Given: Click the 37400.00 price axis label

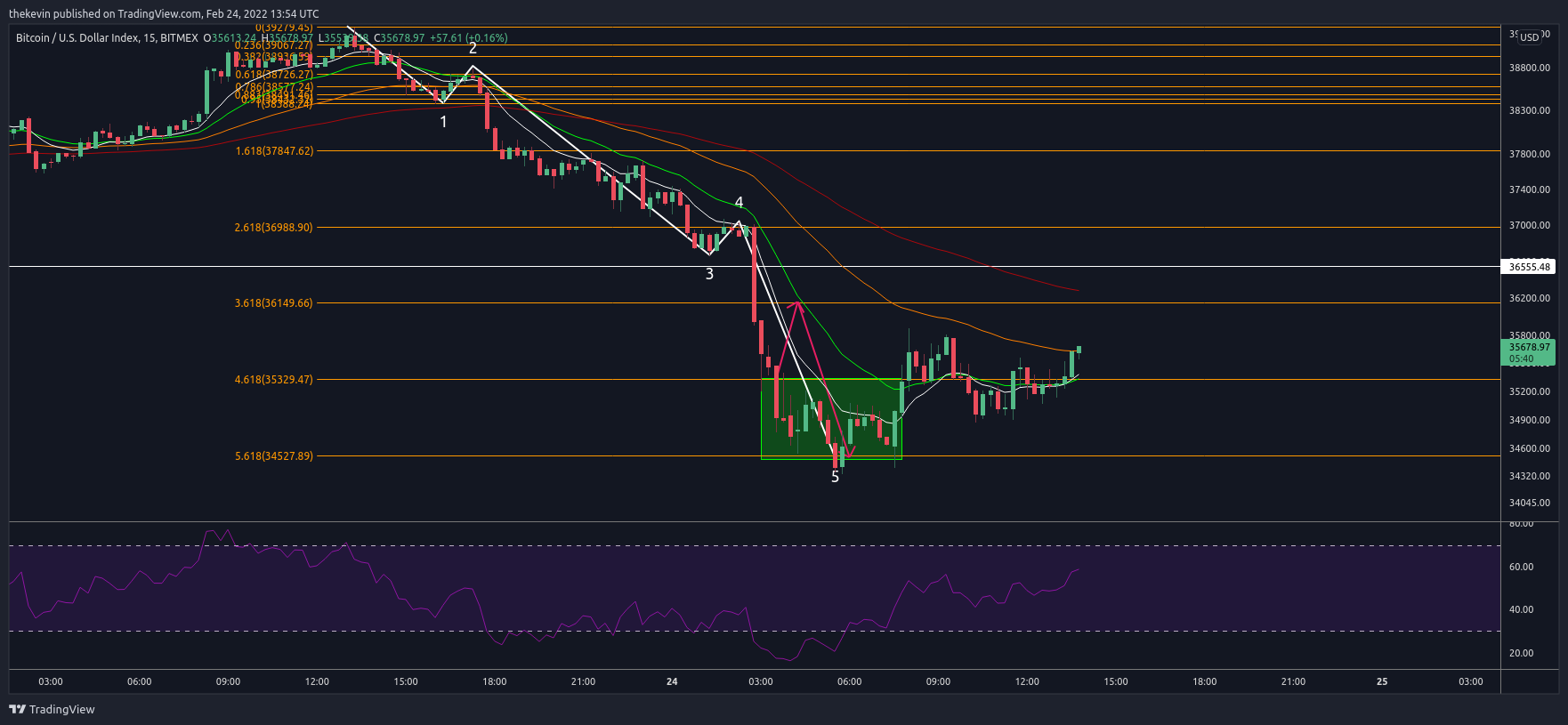Looking at the screenshot, I should click(x=1529, y=189).
